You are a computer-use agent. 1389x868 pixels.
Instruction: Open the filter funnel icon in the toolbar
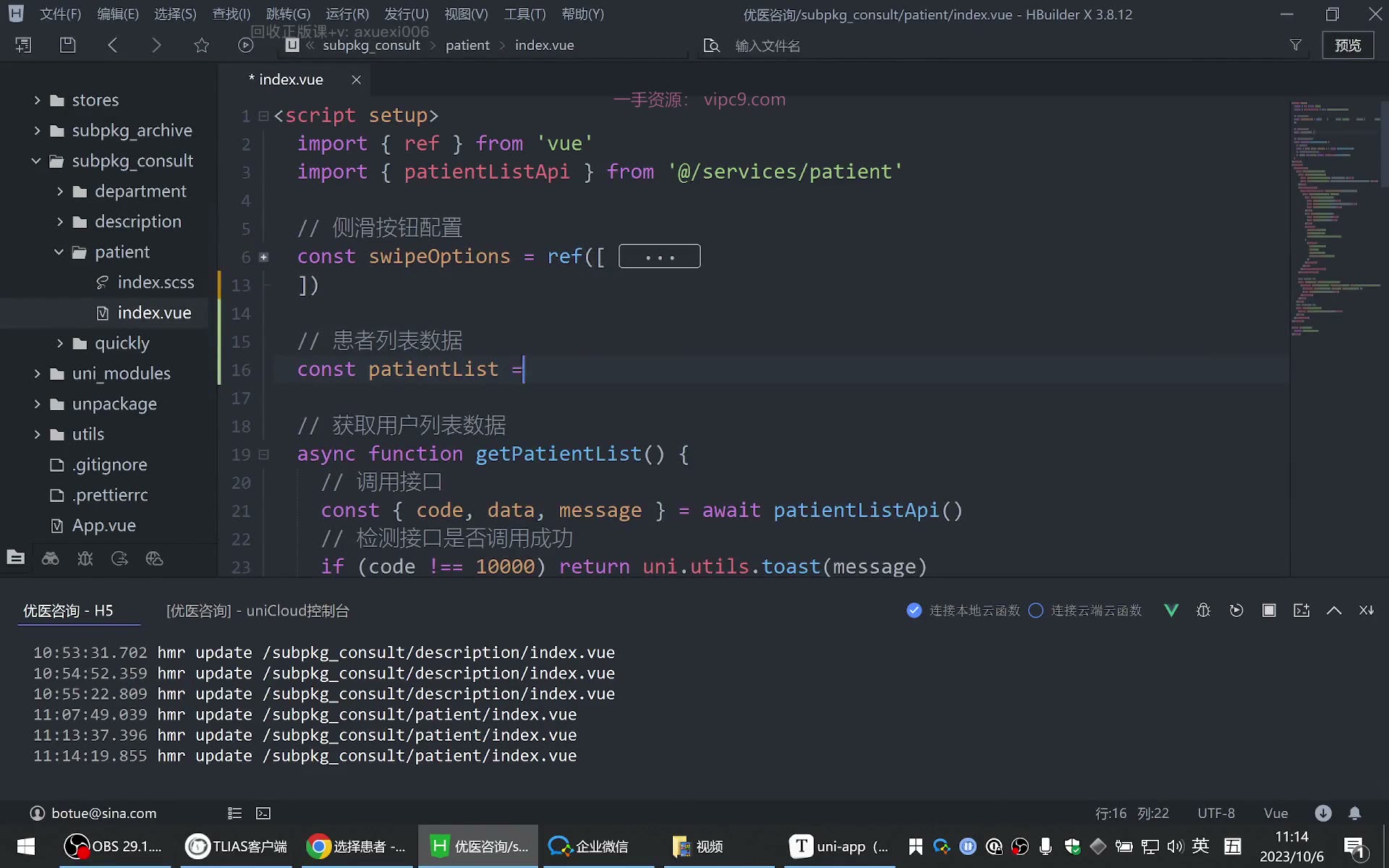coord(1296,45)
